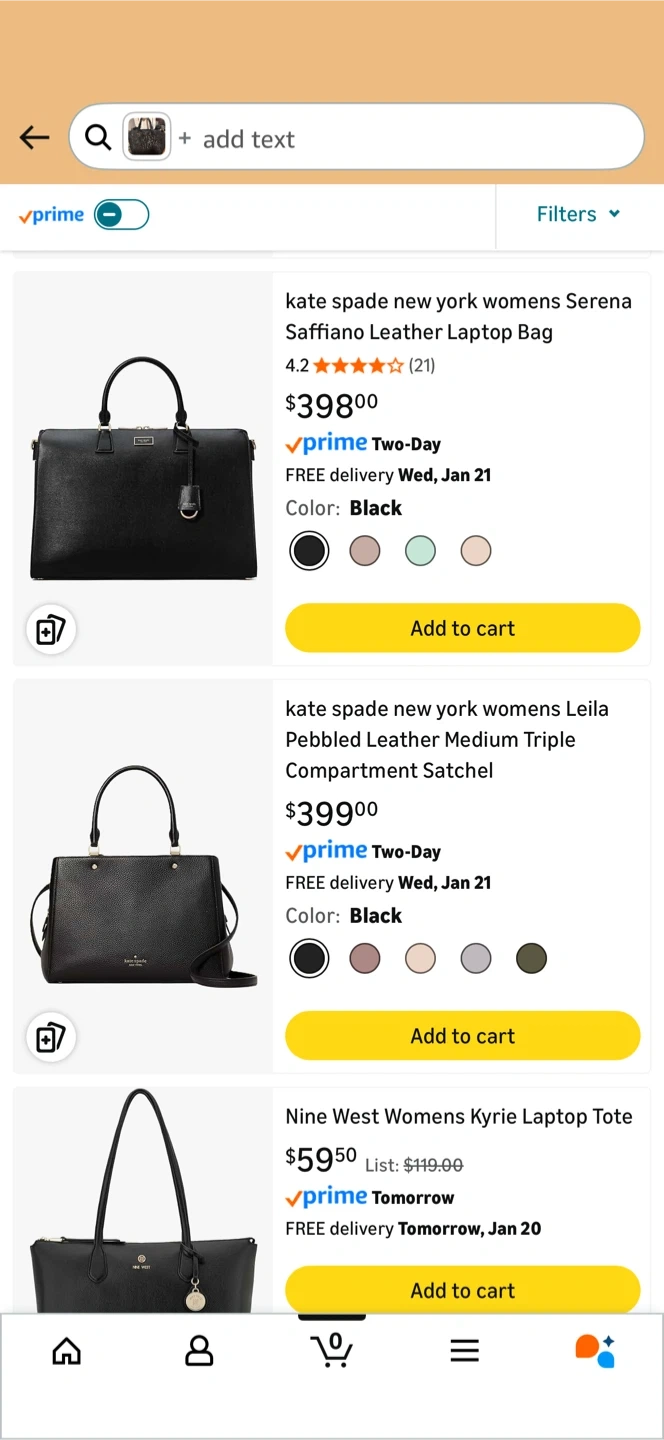Open the Home tab icon

coord(67,1352)
